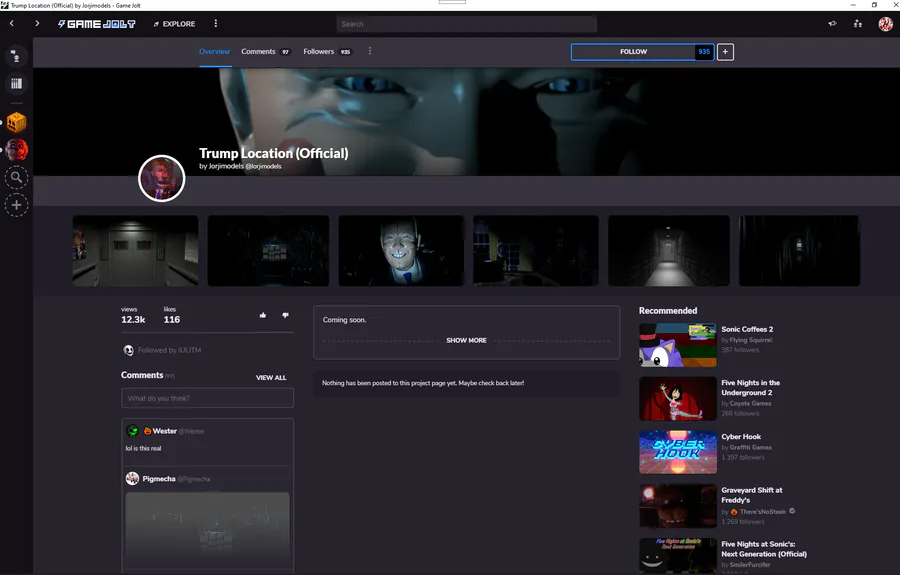Open the Explore page
Image resolution: width=900 pixels, height=575 pixels.
pyautogui.click(x=174, y=24)
